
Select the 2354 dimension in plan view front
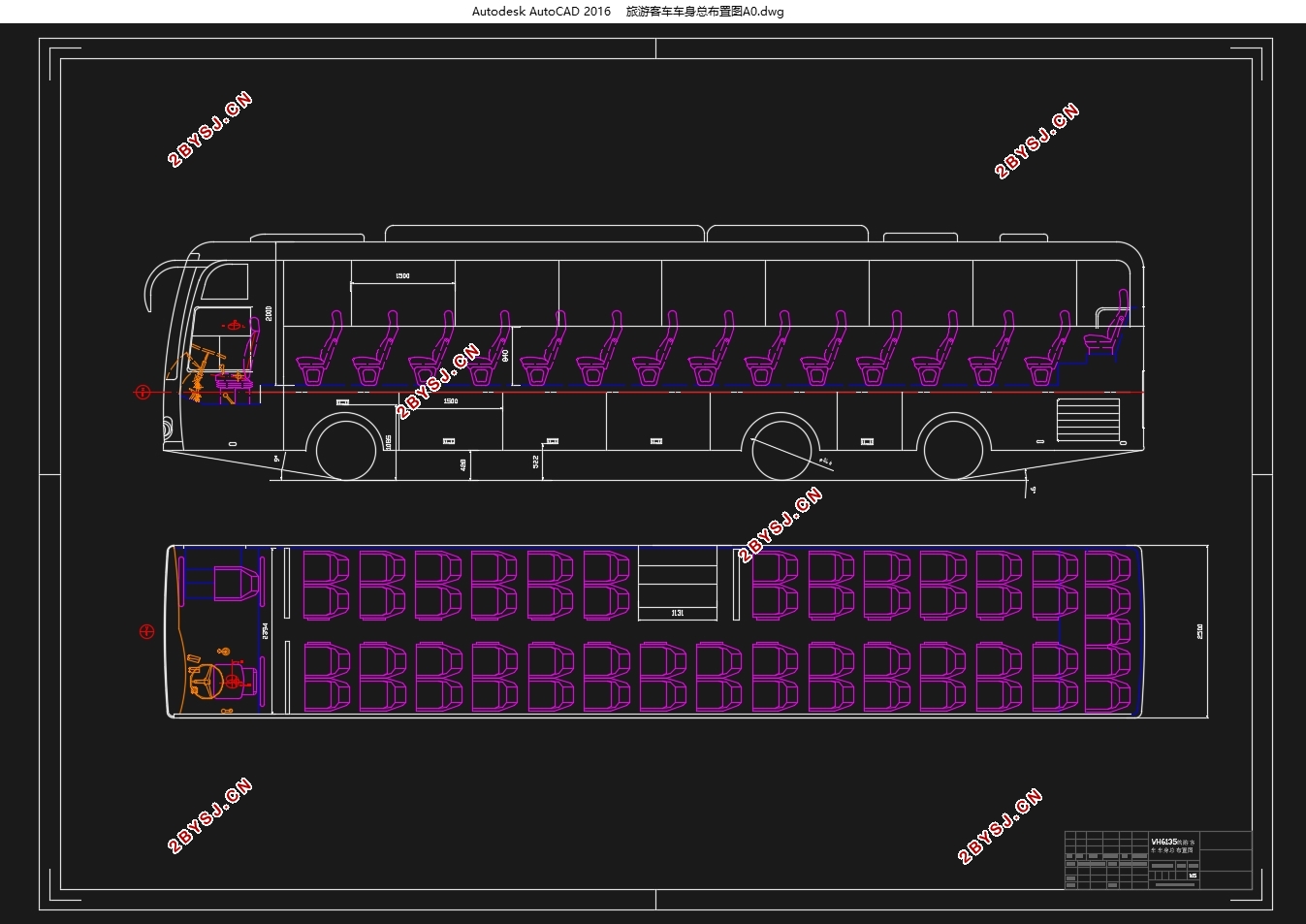(266, 630)
